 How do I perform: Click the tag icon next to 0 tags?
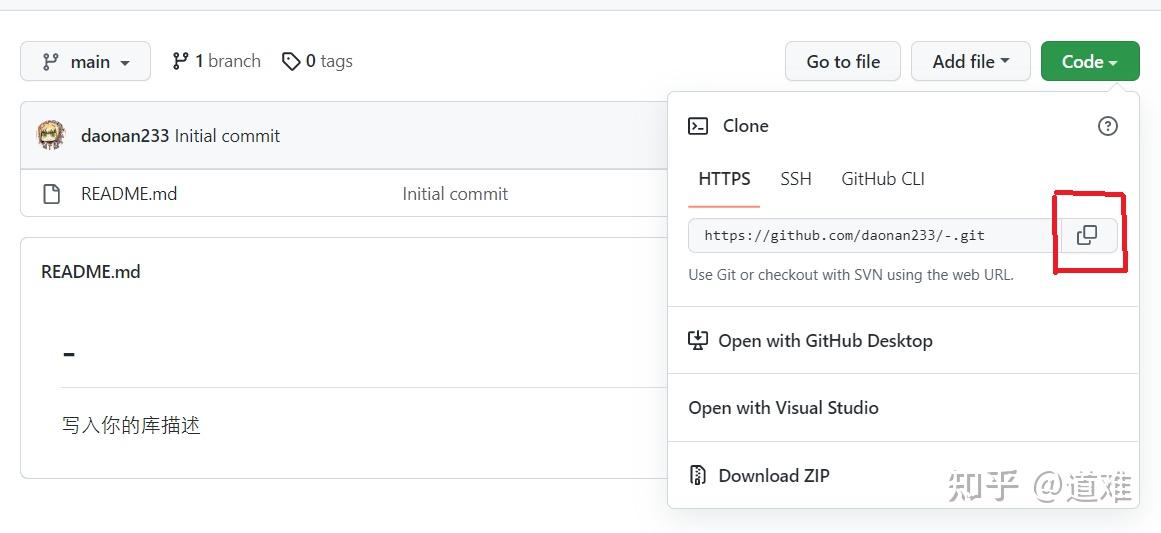click(291, 62)
